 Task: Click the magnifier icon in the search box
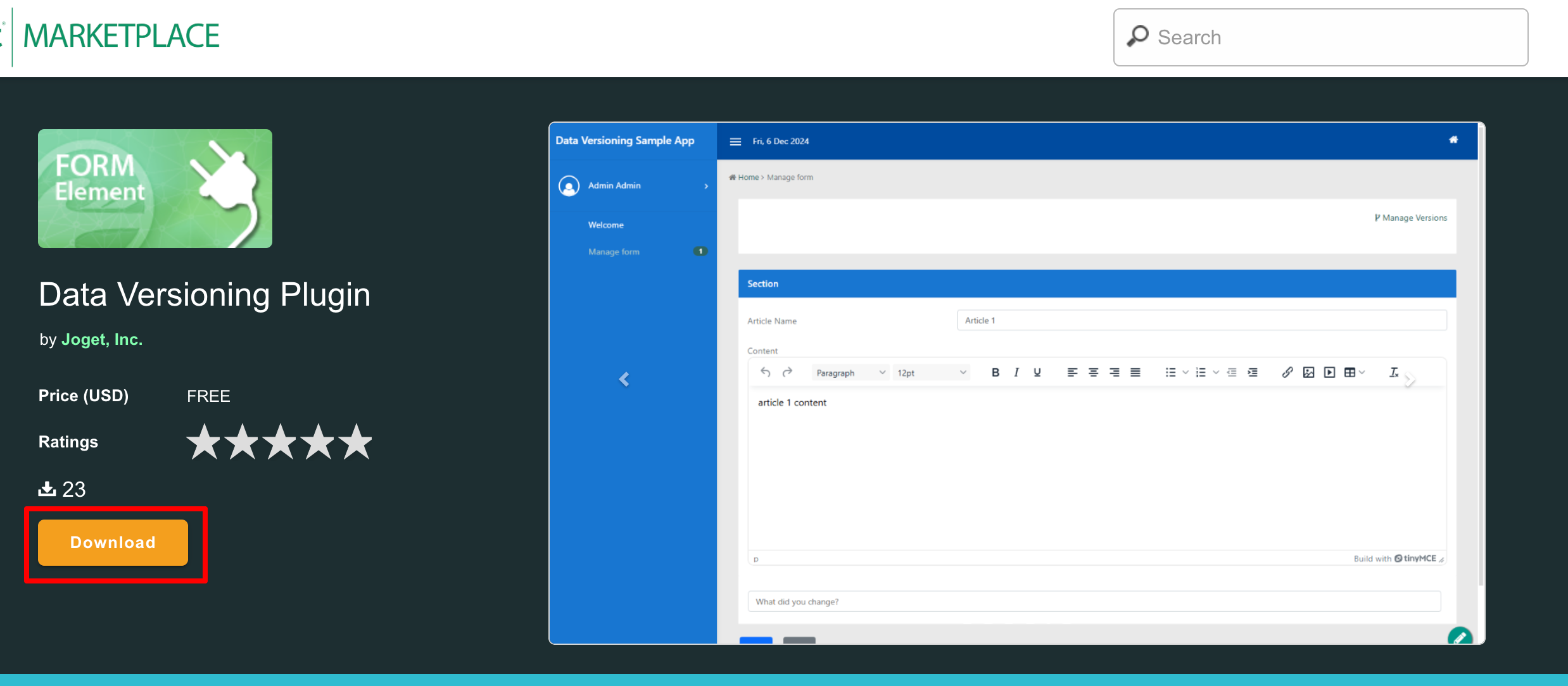click(x=1137, y=36)
